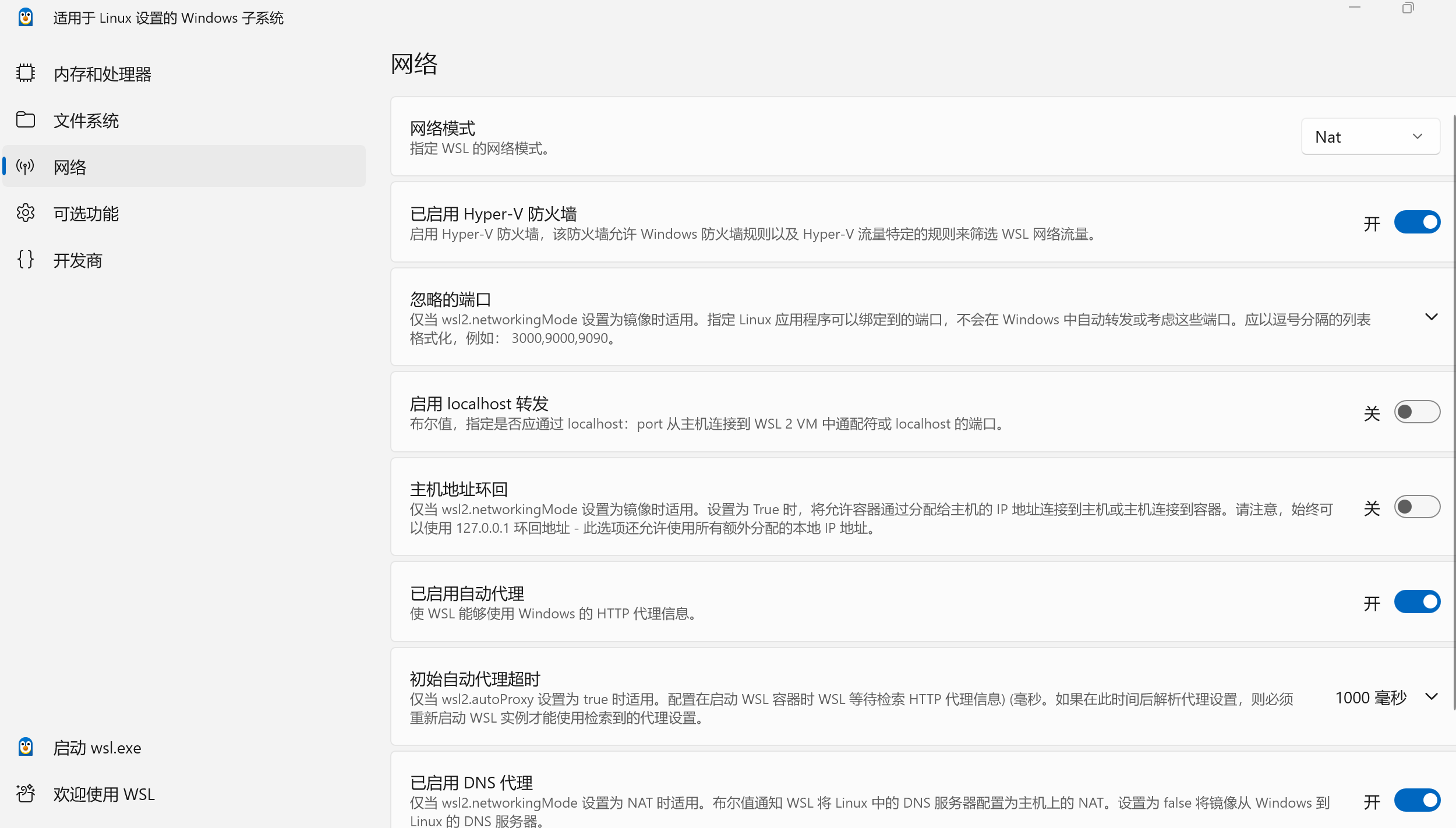Go to the 文件系统 settings page
Screen dimensions: 1456x828
pyautogui.click(x=86, y=121)
